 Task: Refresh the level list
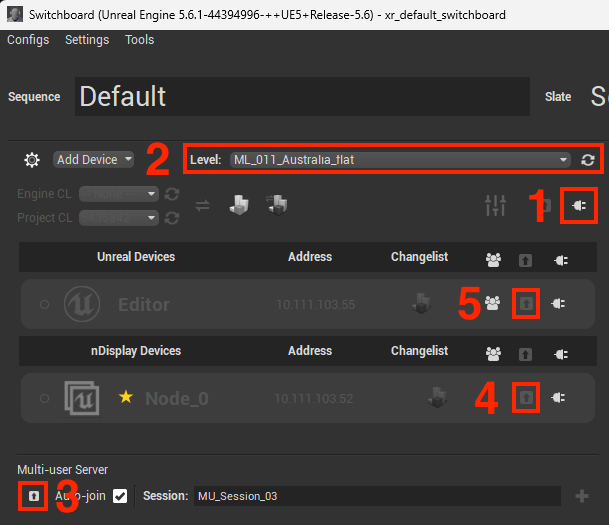588,160
